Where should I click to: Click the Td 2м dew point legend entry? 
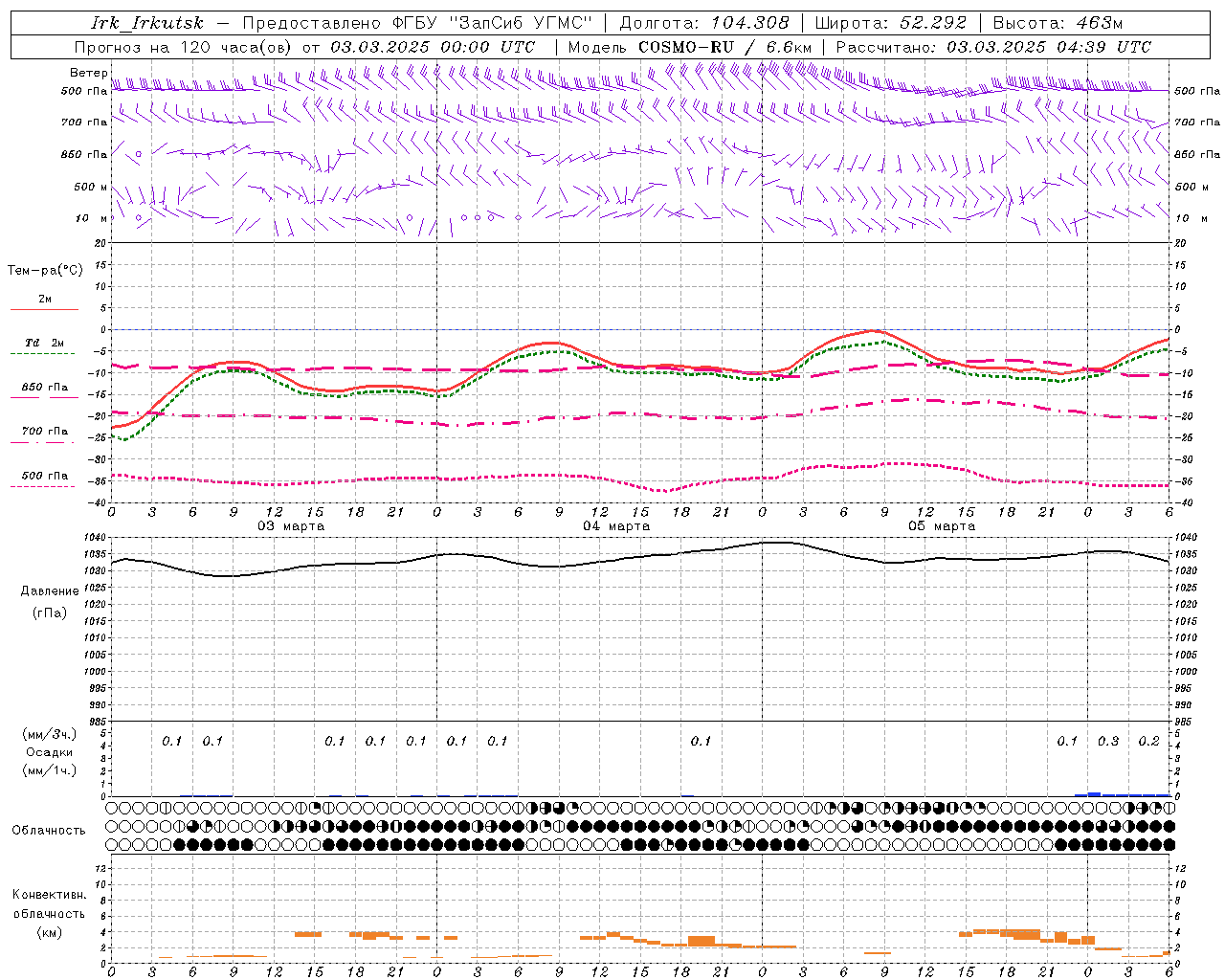pos(45,343)
